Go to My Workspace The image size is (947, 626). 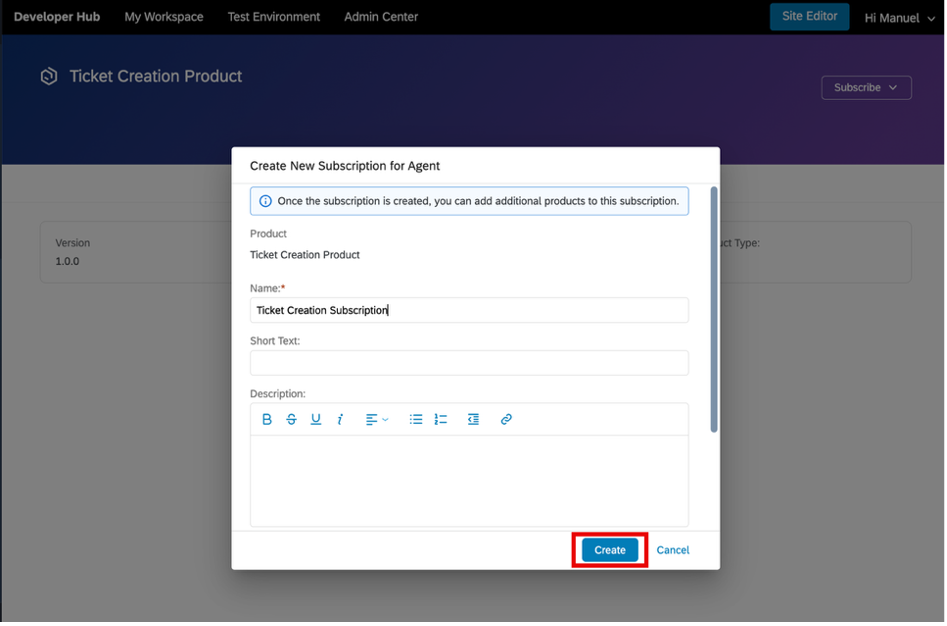[x=164, y=17]
